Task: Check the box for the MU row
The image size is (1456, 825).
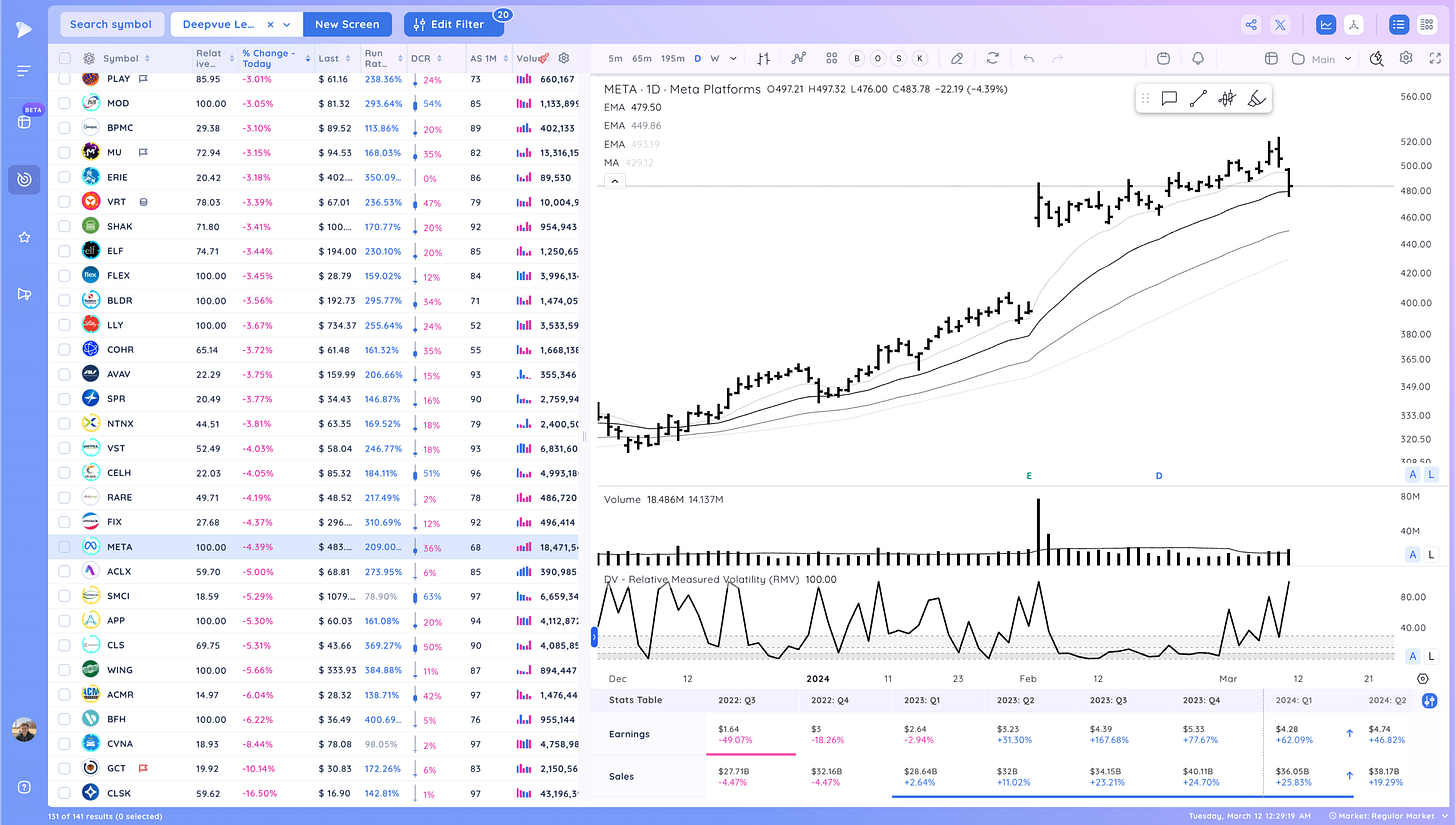Action: click(x=65, y=152)
